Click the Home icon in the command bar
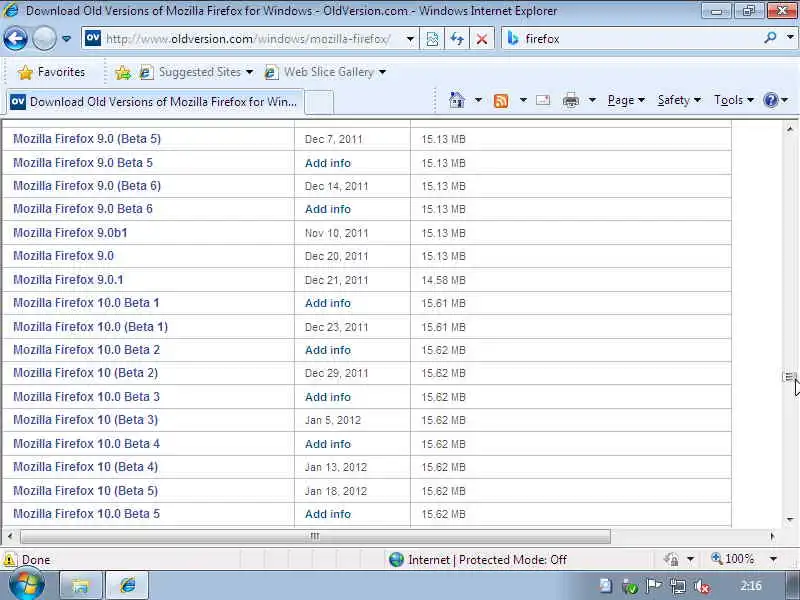This screenshot has width=800, height=600. (457, 100)
